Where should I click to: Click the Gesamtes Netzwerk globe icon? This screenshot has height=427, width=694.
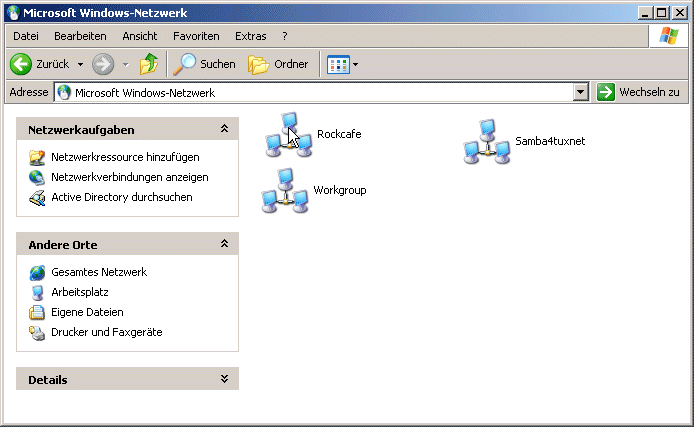37,273
